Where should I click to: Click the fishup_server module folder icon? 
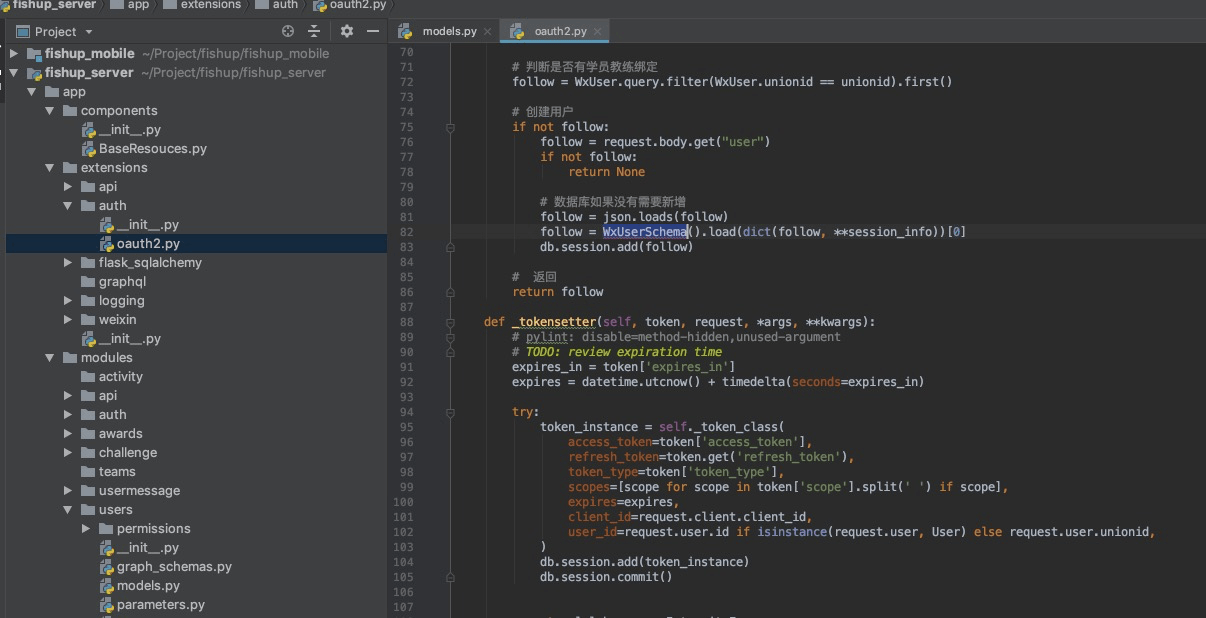(34, 72)
